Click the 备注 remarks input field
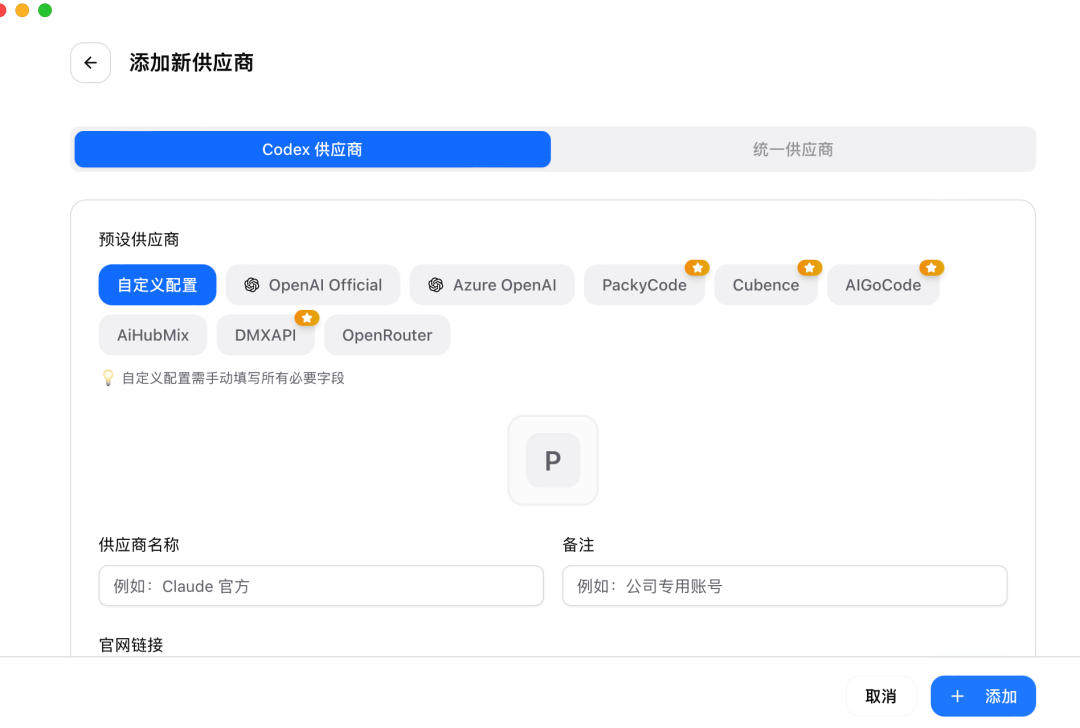This screenshot has width=1080, height=728. (784, 586)
